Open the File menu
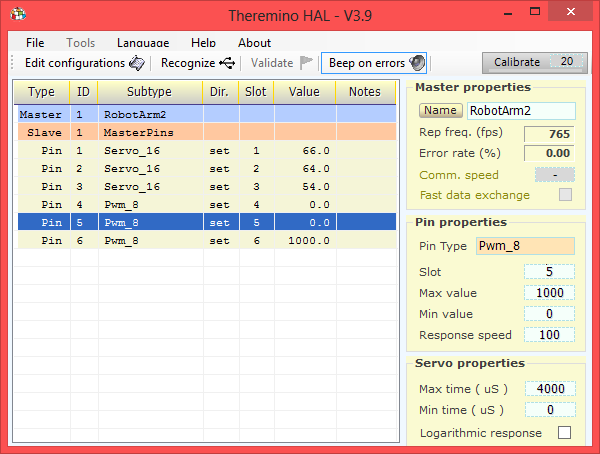 coord(35,43)
